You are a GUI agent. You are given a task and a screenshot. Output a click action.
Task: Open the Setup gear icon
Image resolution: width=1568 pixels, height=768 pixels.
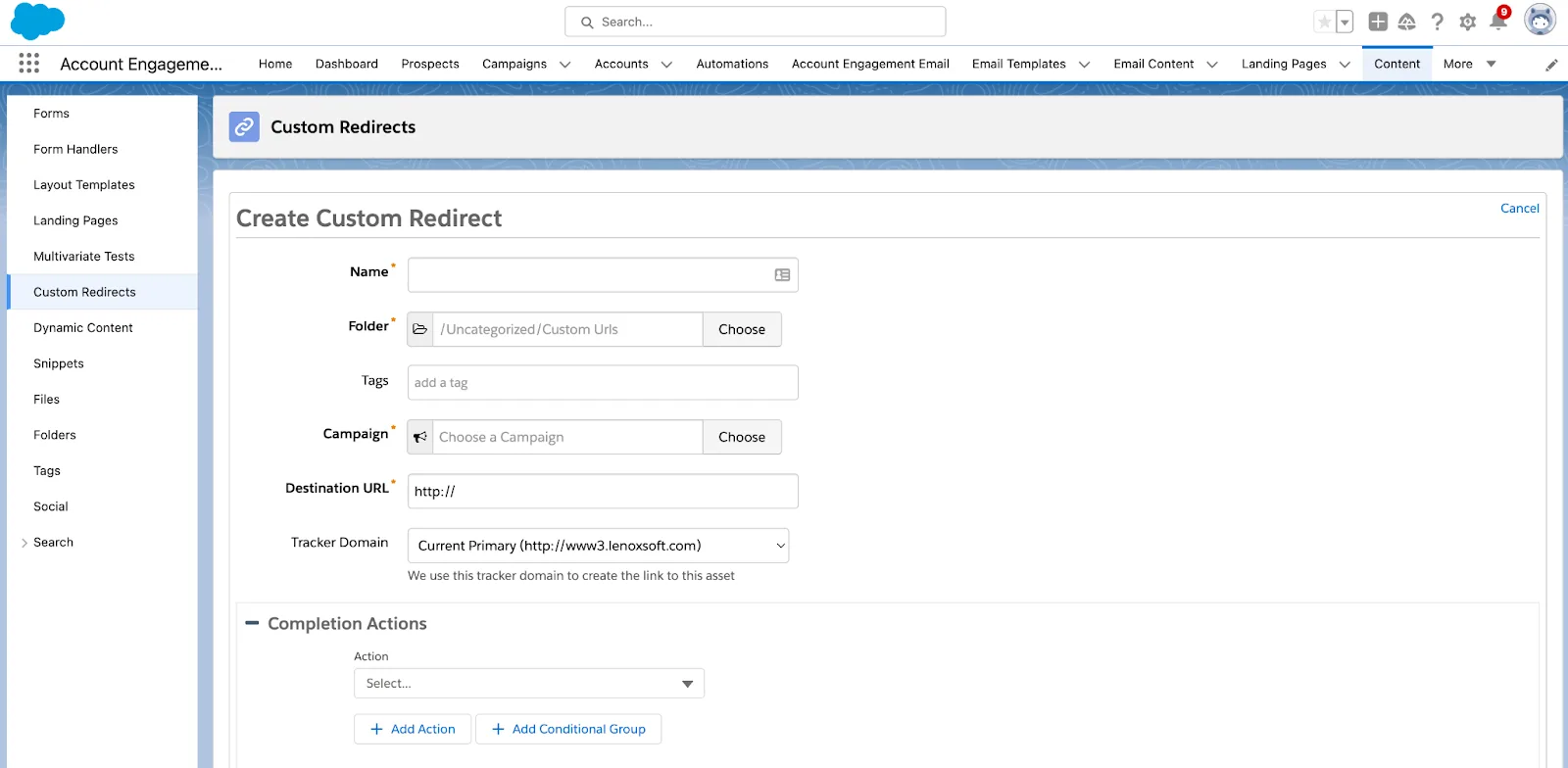[x=1468, y=22]
